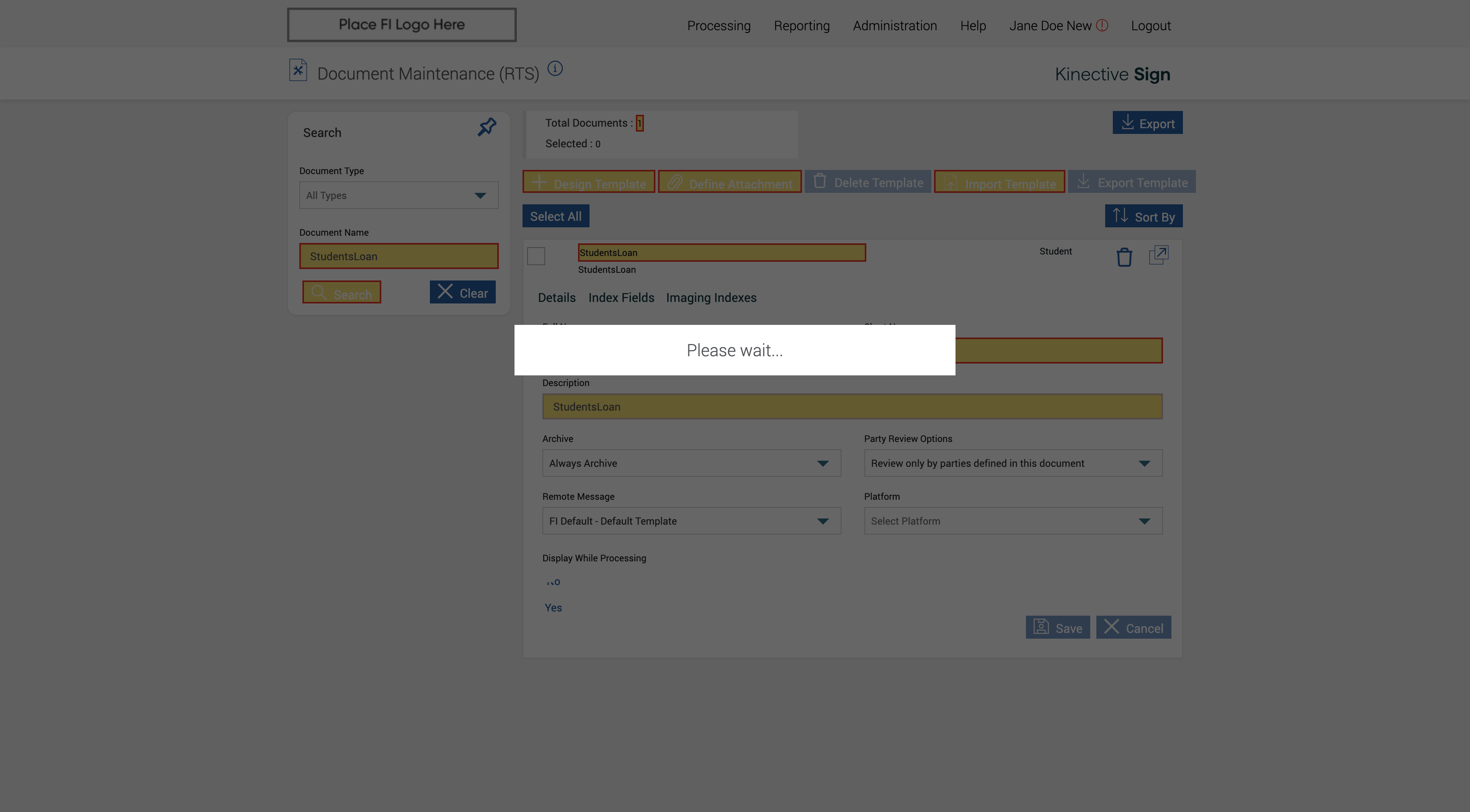Open the Party Review Options dropdown
1470x812 pixels.
pos(1012,464)
